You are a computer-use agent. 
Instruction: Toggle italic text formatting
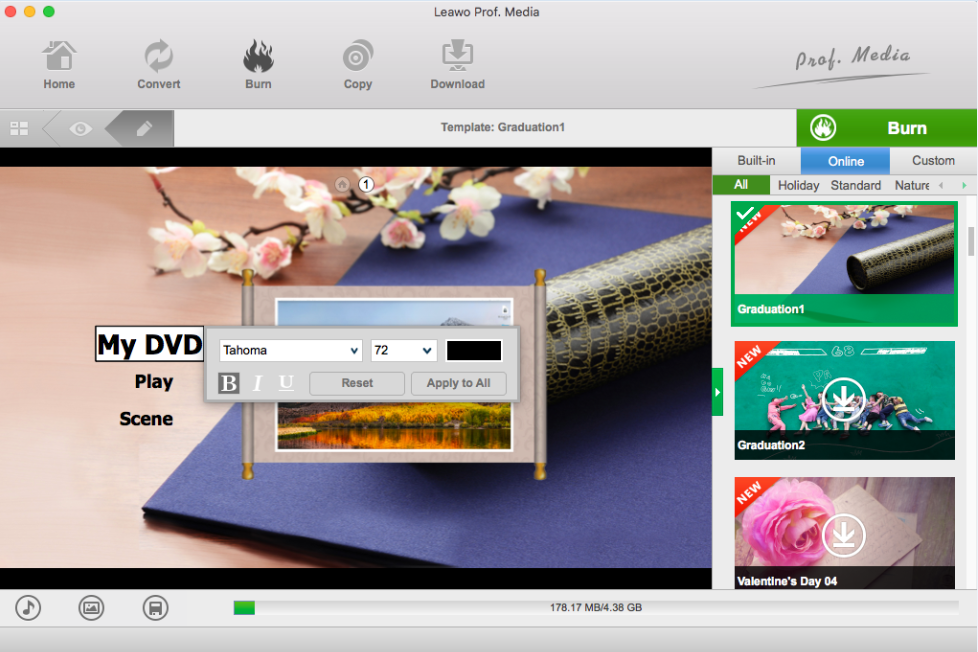point(257,382)
